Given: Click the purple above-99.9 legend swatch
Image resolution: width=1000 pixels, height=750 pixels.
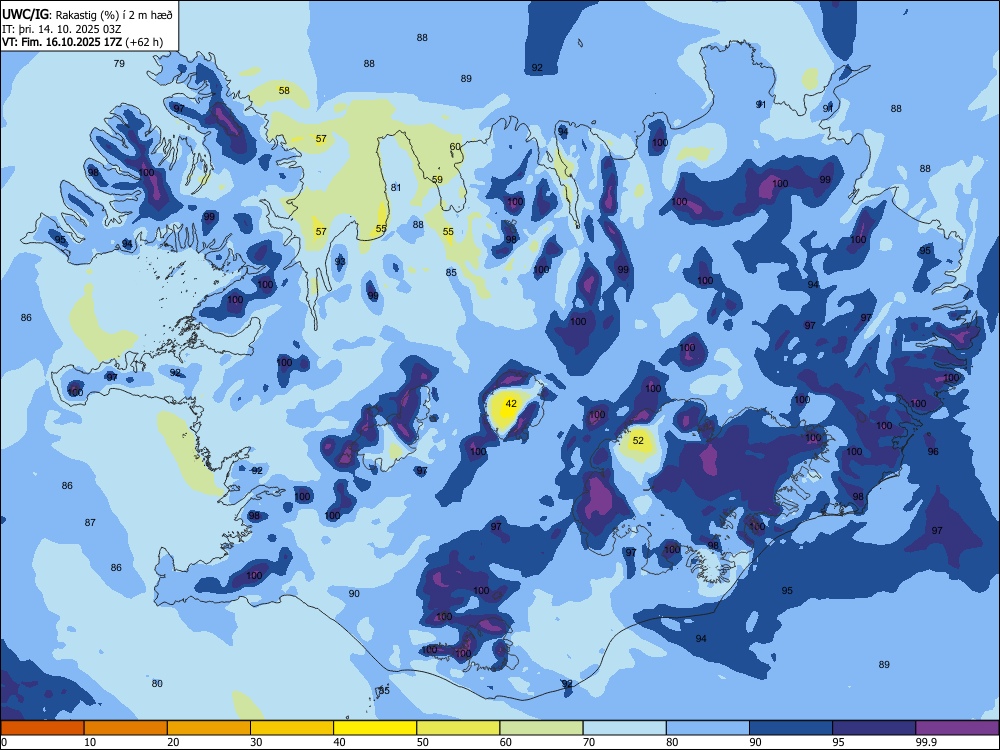Looking at the screenshot, I should coord(957,728).
